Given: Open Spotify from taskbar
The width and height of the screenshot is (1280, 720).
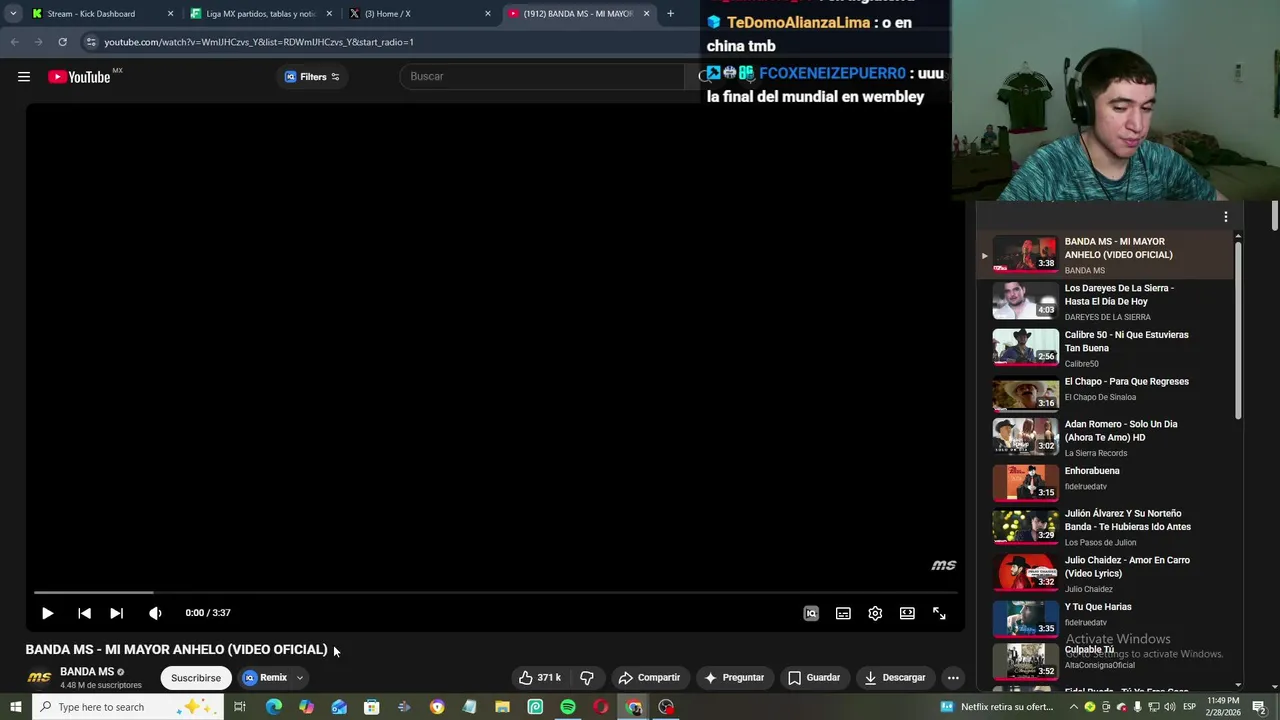Looking at the screenshot, I should click(568, 707).
